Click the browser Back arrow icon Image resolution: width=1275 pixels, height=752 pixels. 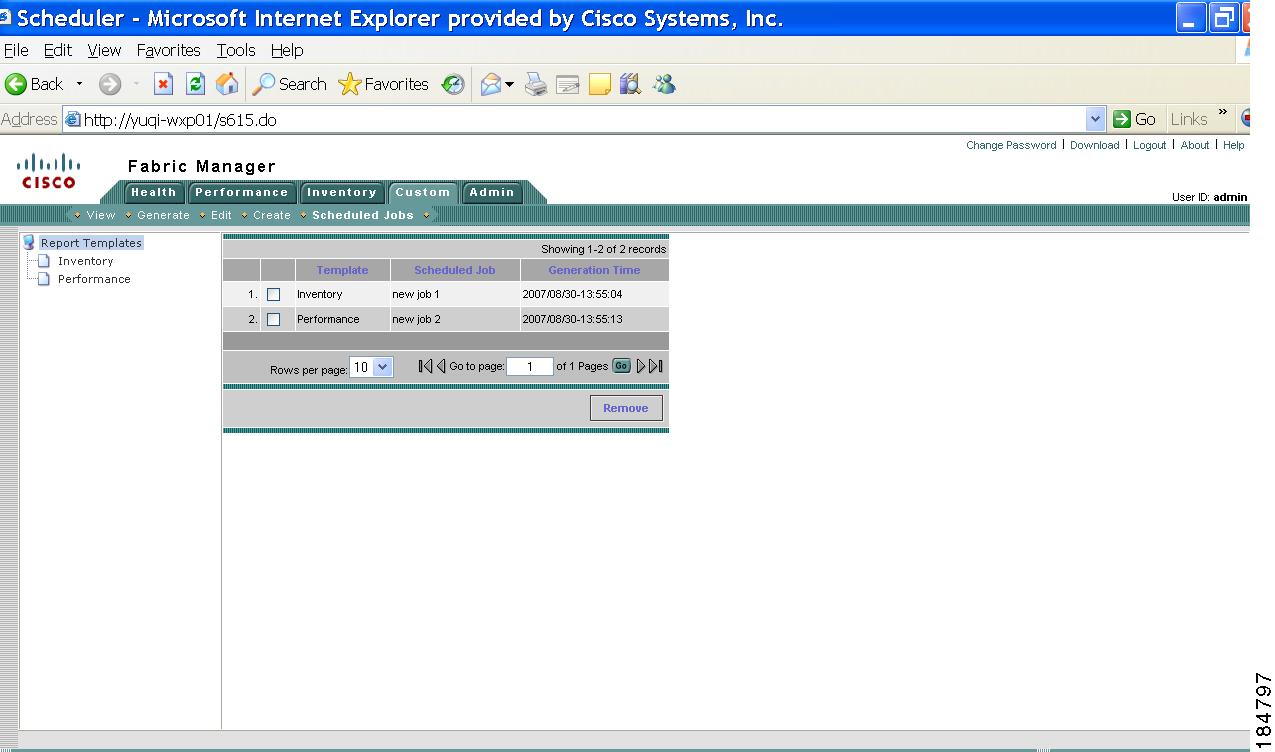click(x=16, y=85)
